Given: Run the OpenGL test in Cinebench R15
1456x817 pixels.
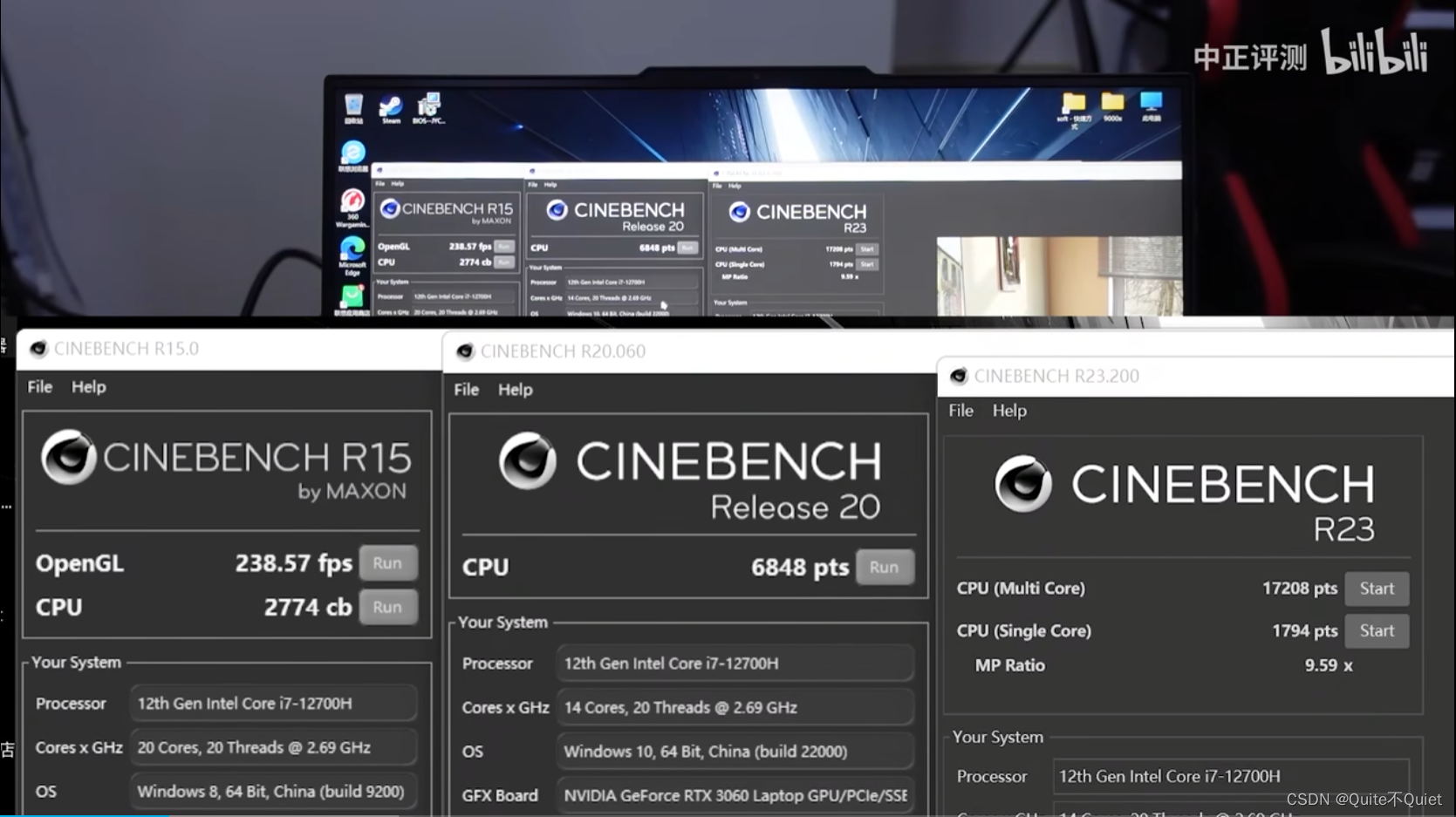Looking at the screenshot, I should (387, 563).
